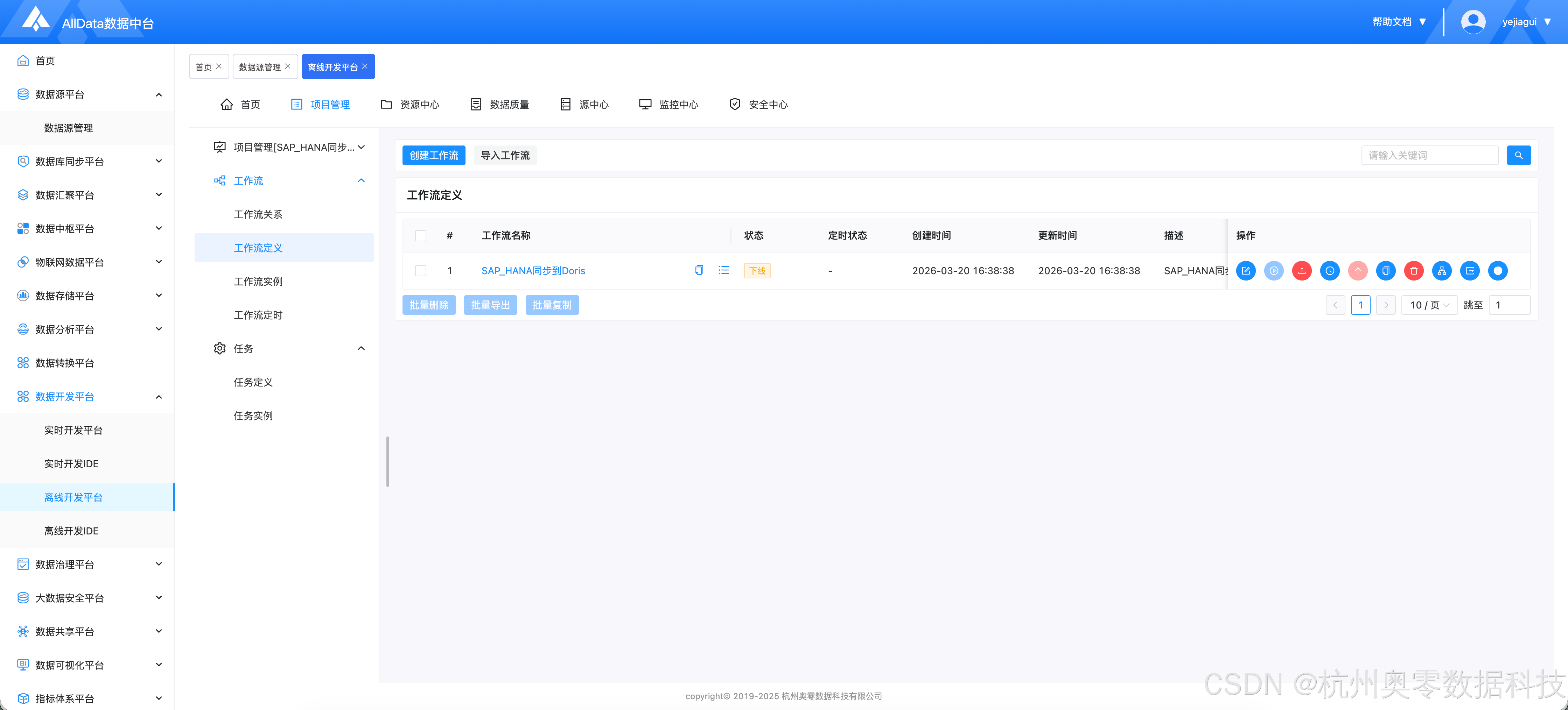1568x710 pixels.
Task: Toggle the select-all header checkbox
Action: click(x=421, y=235)
